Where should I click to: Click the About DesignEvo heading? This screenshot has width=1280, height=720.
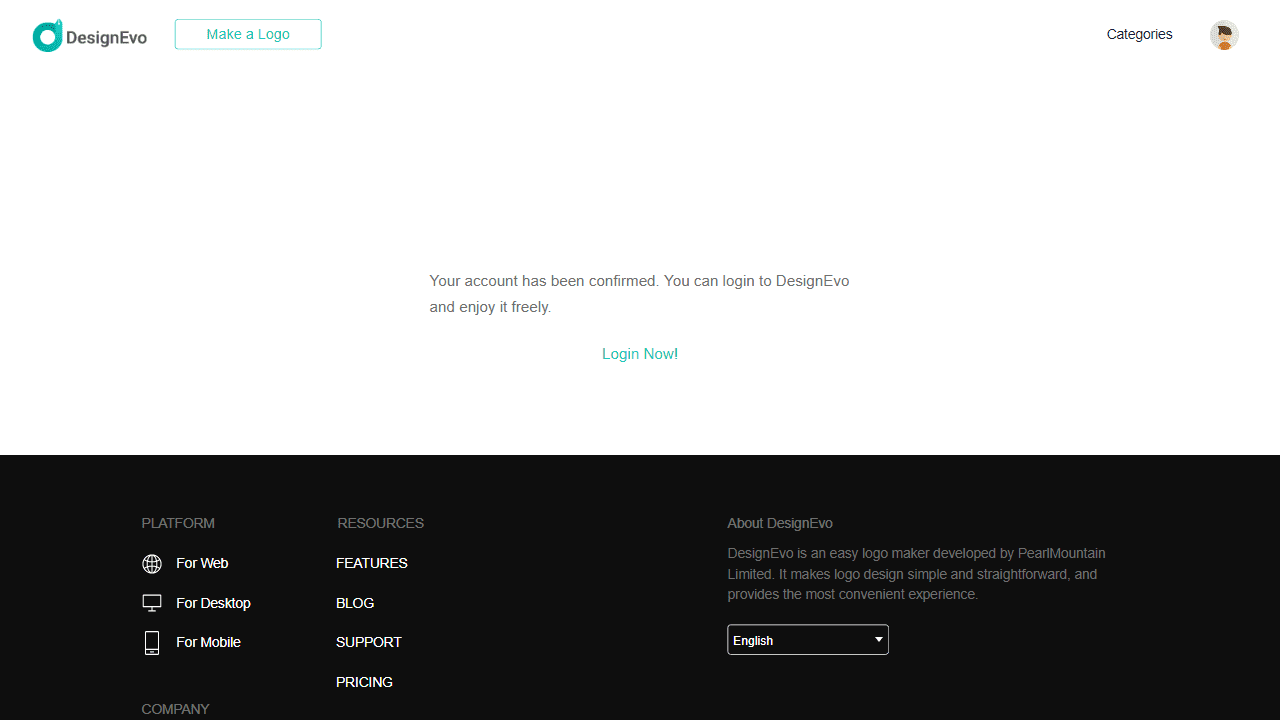point(779,523)
